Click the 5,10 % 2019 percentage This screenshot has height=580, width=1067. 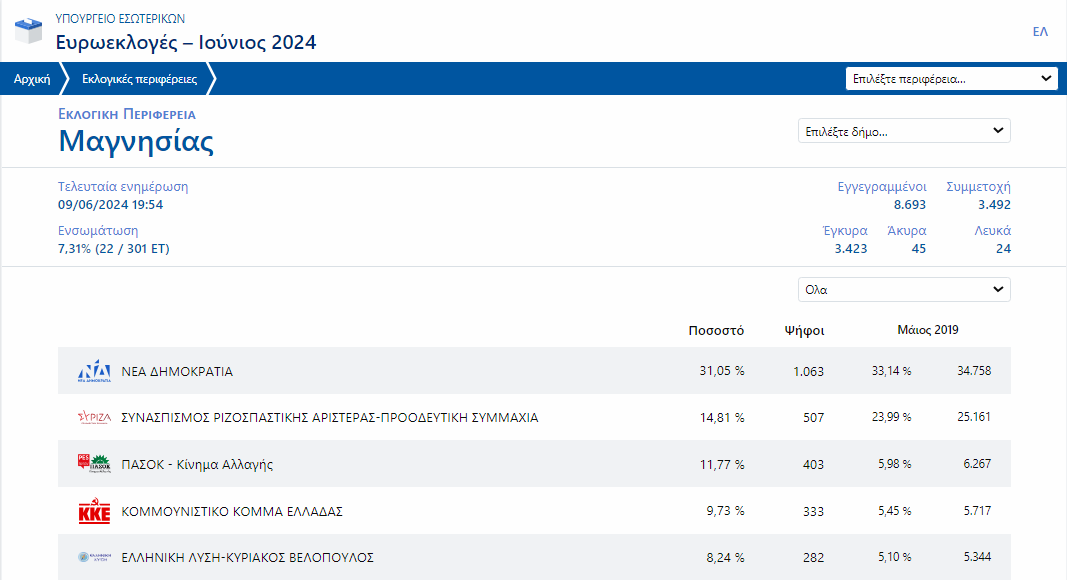pyautogui.click(x=895, y=557)
